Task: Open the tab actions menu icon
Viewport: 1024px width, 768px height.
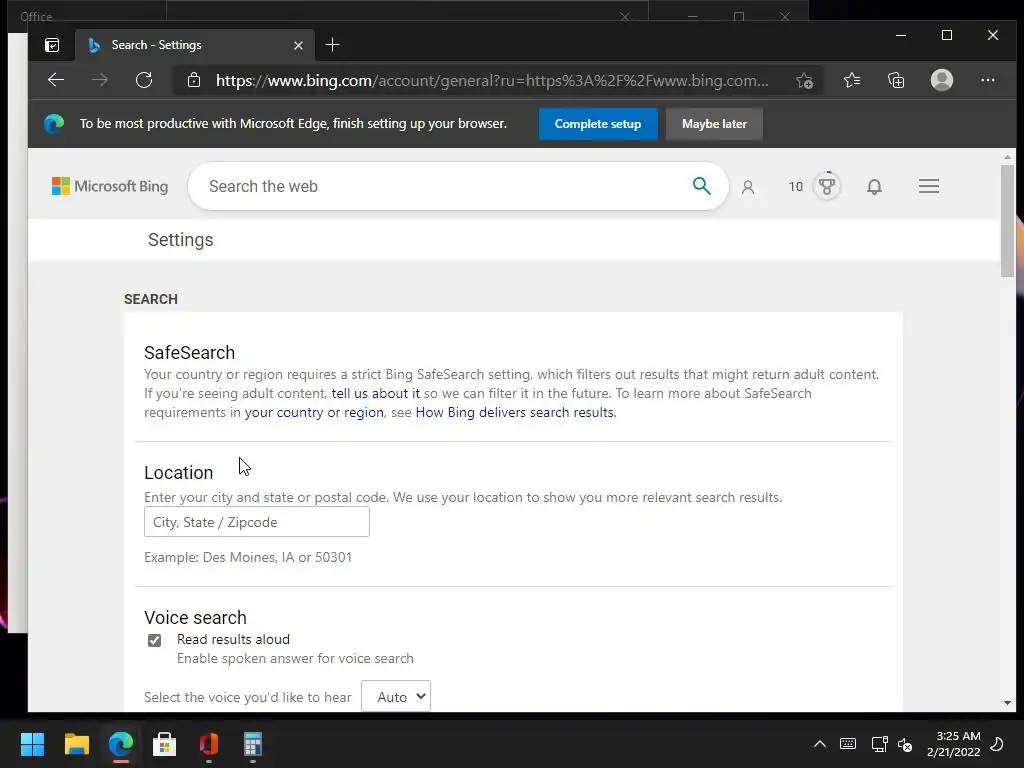Action: 52,45
